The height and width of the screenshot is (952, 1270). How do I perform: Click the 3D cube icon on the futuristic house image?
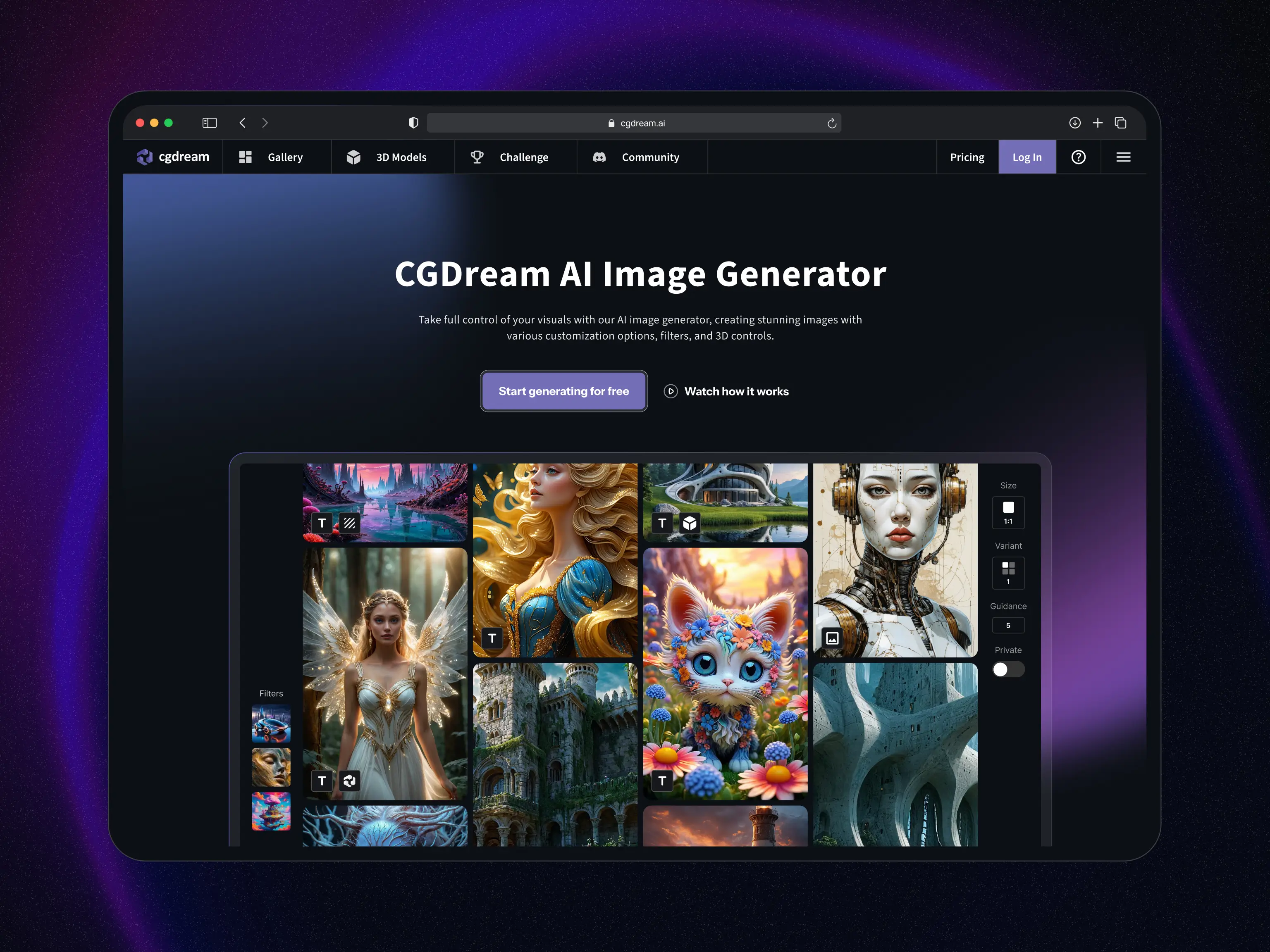[690, 523]
